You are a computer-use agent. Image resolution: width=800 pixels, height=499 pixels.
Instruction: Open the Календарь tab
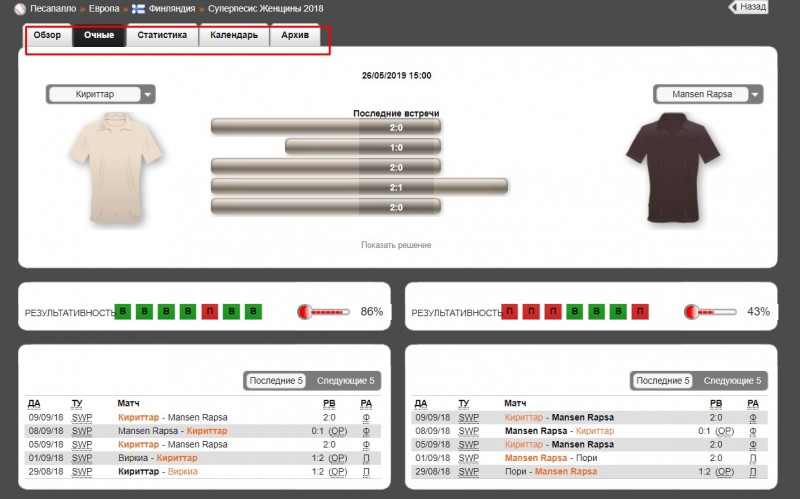(x=234, y=35)
